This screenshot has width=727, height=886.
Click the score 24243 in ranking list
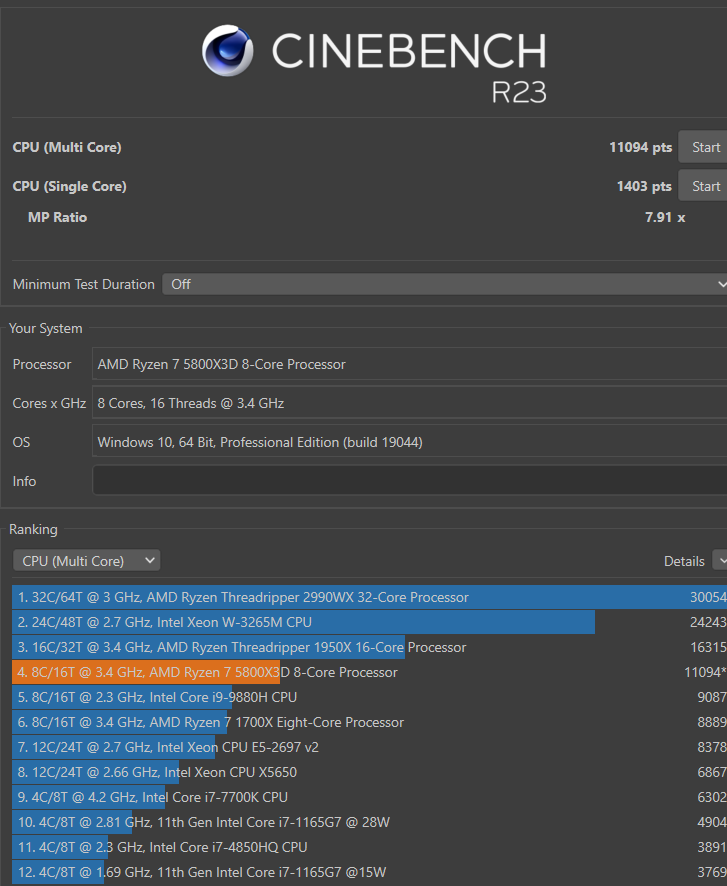(x=708, y=622)
